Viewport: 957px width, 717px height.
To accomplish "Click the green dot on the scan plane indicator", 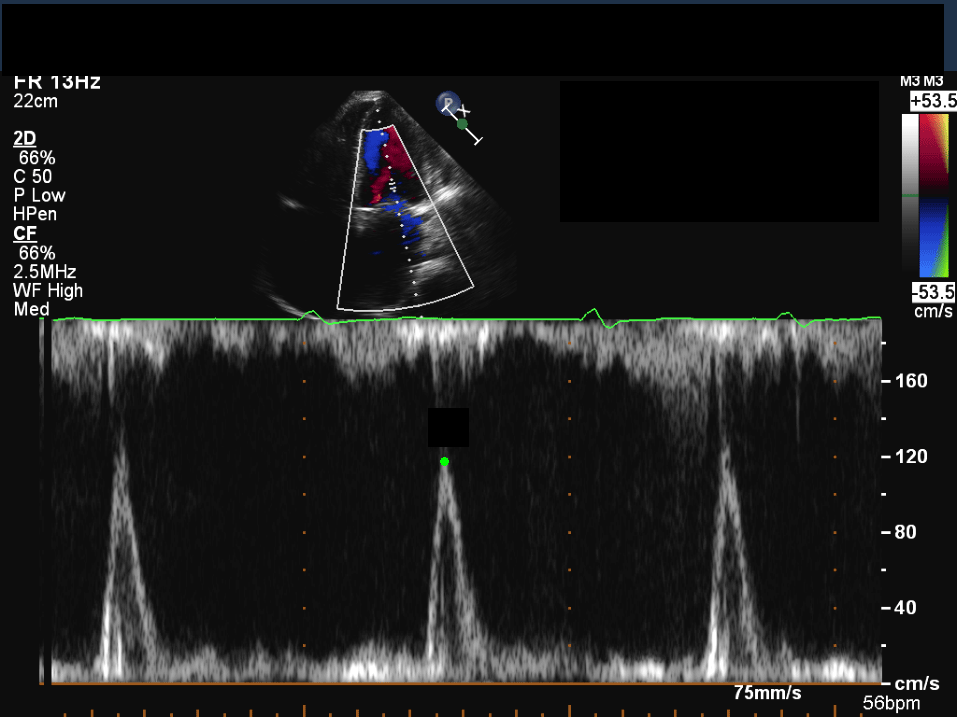I will coord(462,124).
